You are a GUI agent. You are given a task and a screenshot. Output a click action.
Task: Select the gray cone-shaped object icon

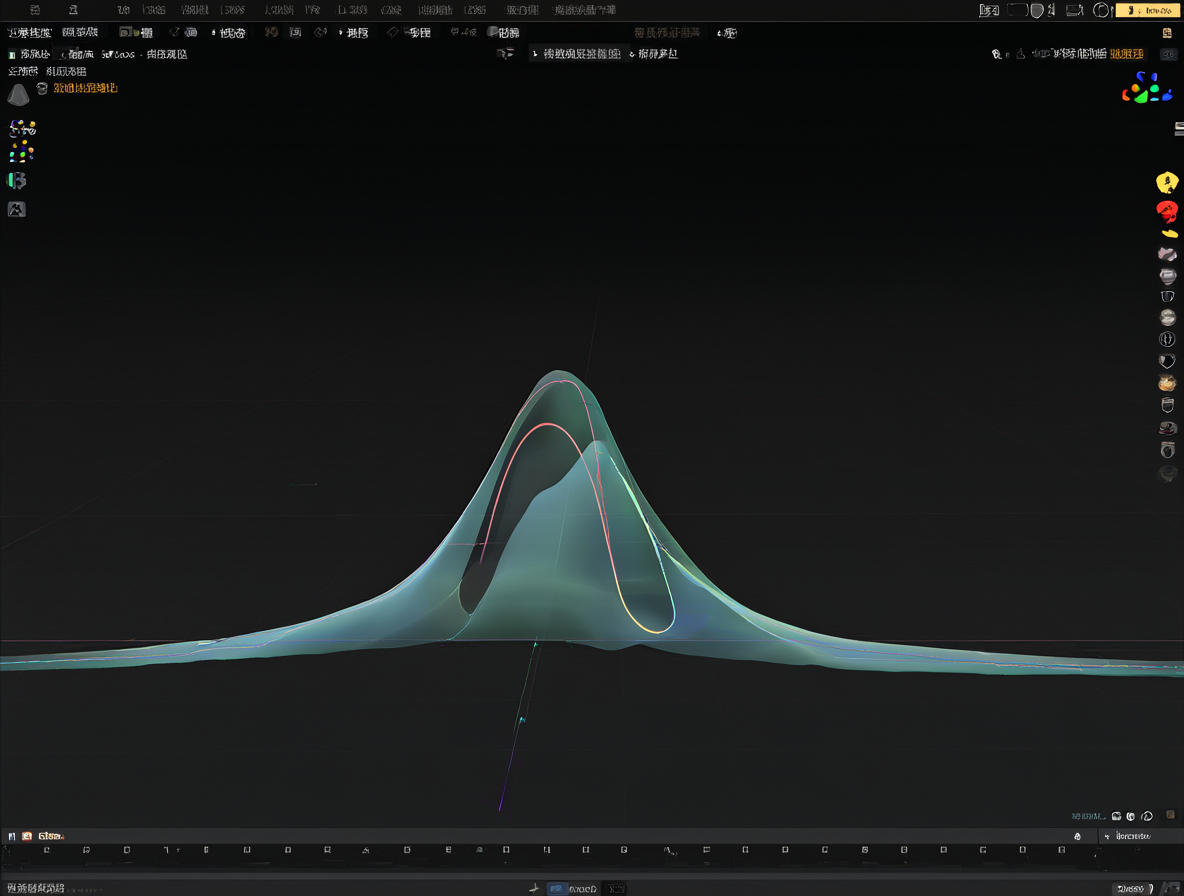pyautogui.click(x=18, y=94)
